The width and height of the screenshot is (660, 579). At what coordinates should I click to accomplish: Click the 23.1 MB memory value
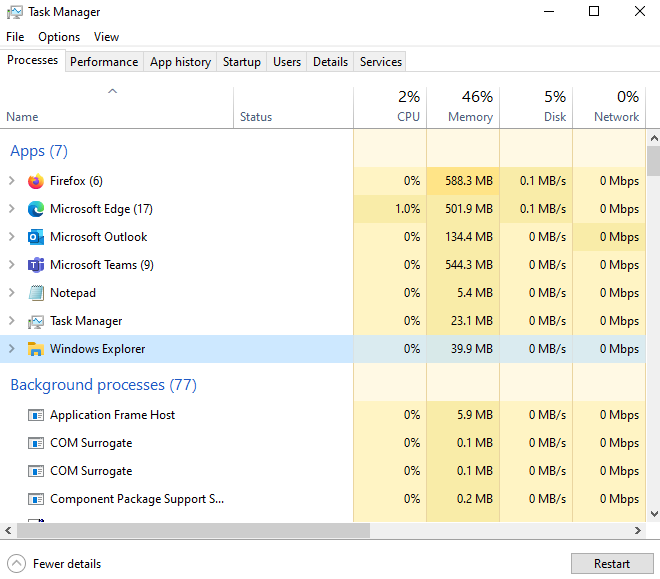[471, 321]
